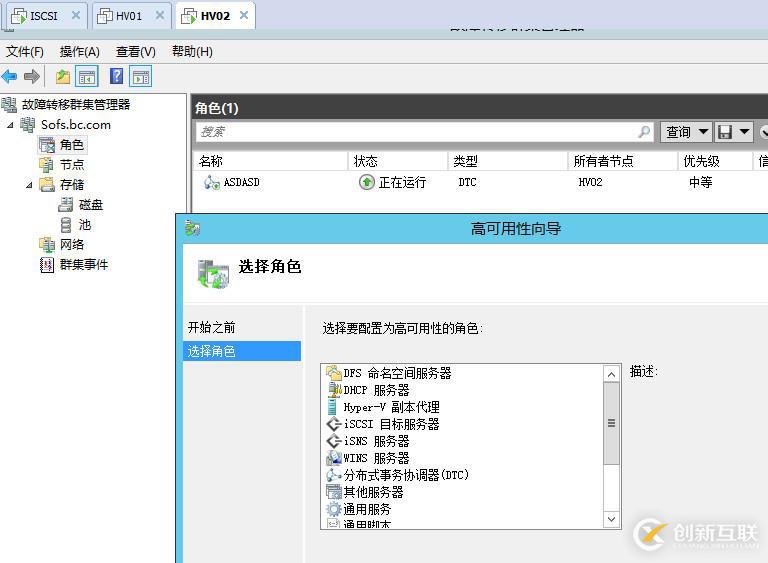This screenshot has width=768, height=563.
Task: Click the blue help question mark icon
Action: (117, 76)
